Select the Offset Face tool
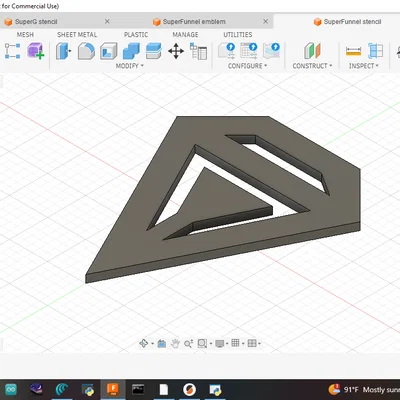The image size is (400, 400). 154,51
